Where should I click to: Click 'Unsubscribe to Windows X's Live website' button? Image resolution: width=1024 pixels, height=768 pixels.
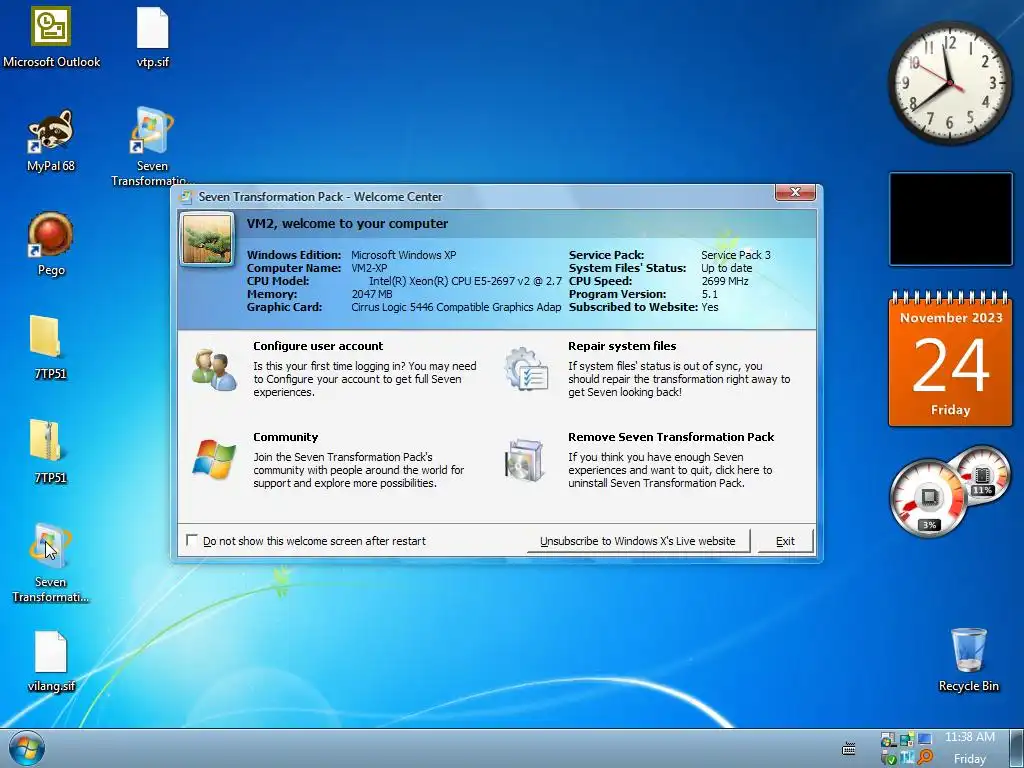click(638, 541)
